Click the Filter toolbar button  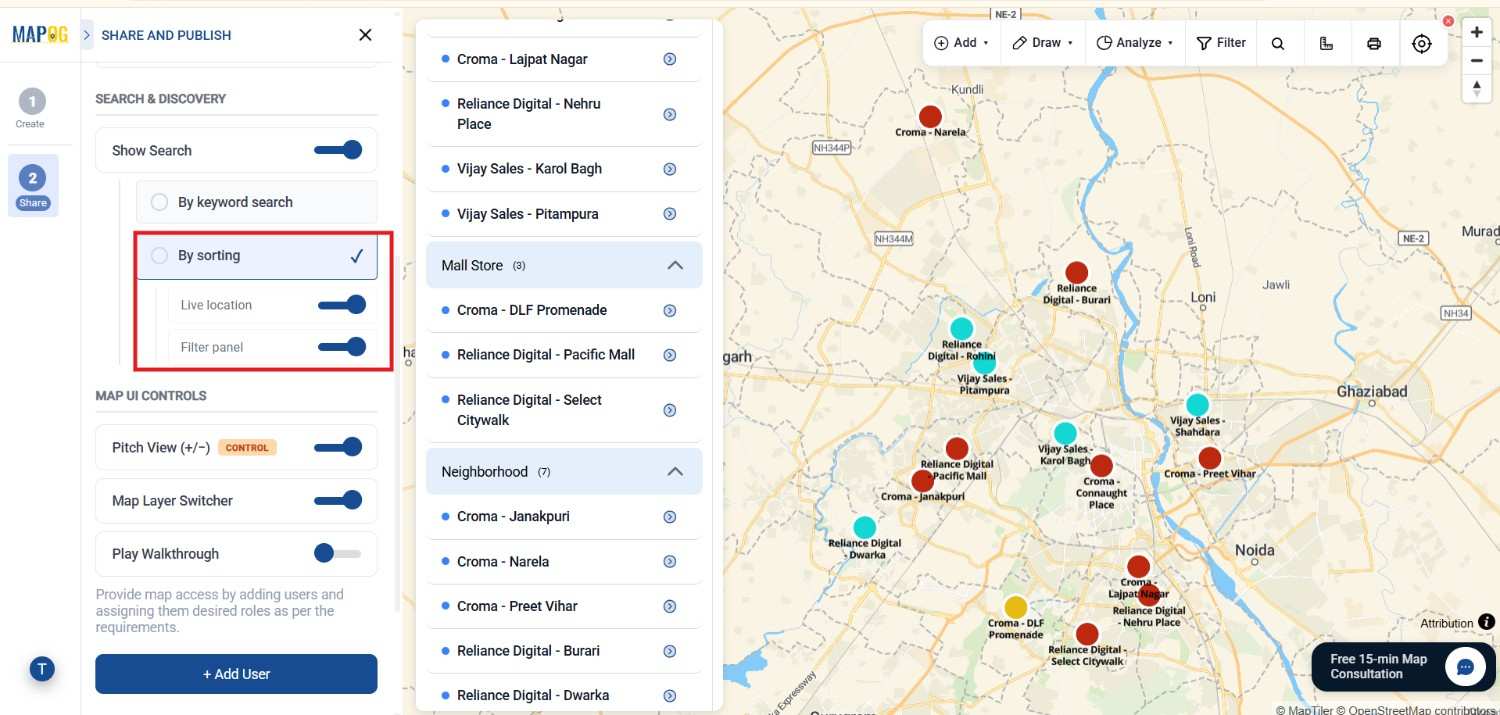1221,43
